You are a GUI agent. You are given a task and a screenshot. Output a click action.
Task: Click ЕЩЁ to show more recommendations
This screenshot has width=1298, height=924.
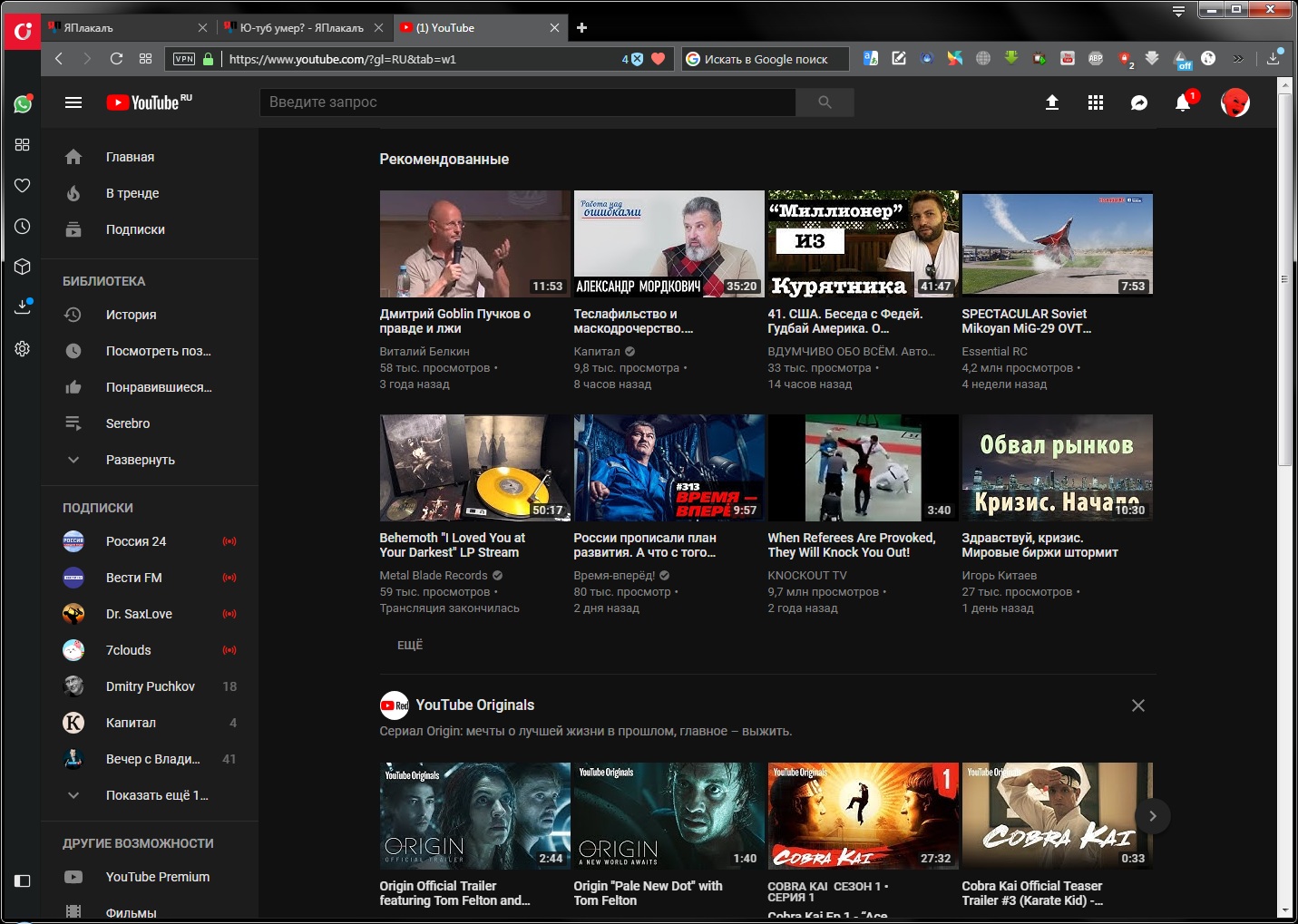(410, 645)
